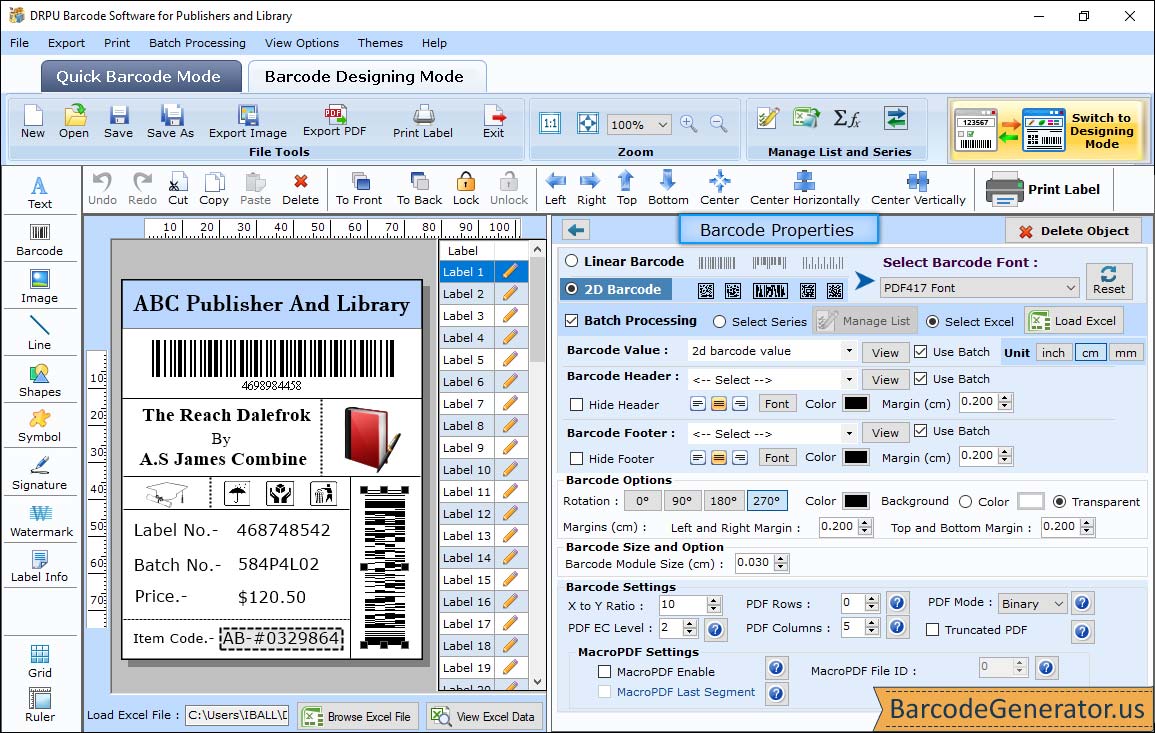
Task: Open the Themes menu
Action: pos(380,43)
